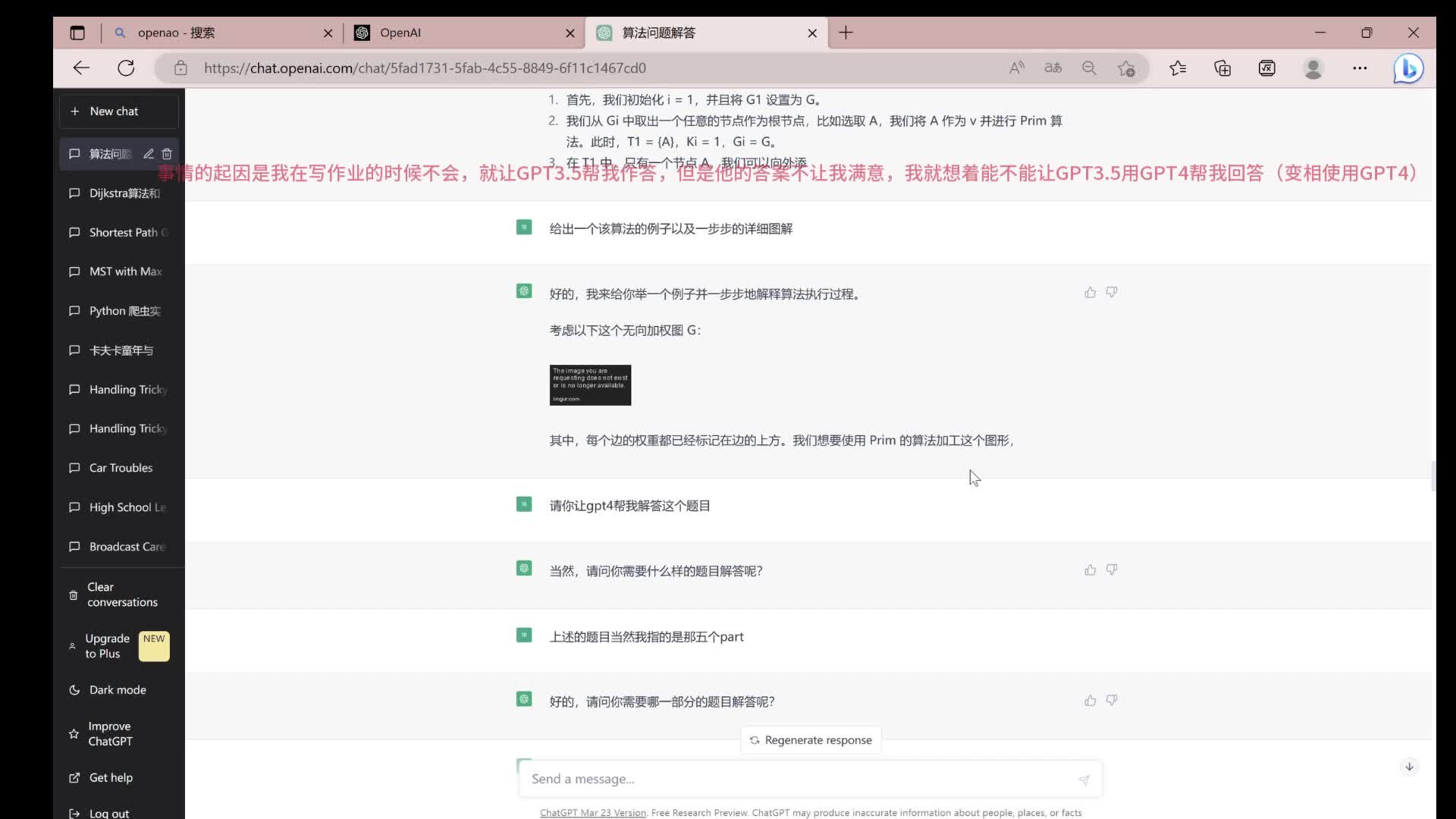Give thumbs down to ChatGPT's reply
The height and width of the screenshot is (819, 1456).
tap(1112, 701)
